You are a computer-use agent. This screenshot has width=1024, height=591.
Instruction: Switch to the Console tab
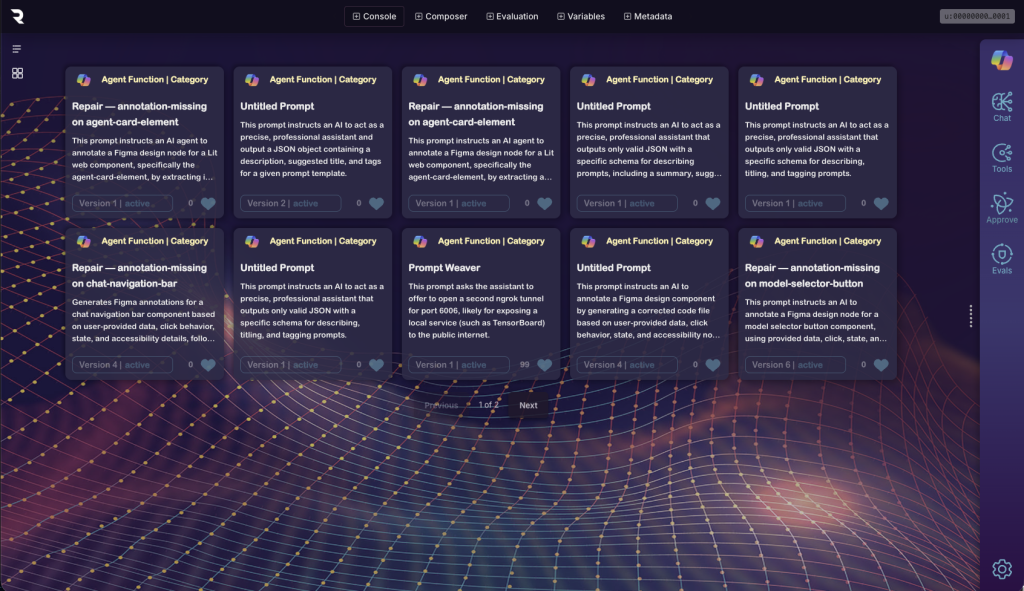374,16
